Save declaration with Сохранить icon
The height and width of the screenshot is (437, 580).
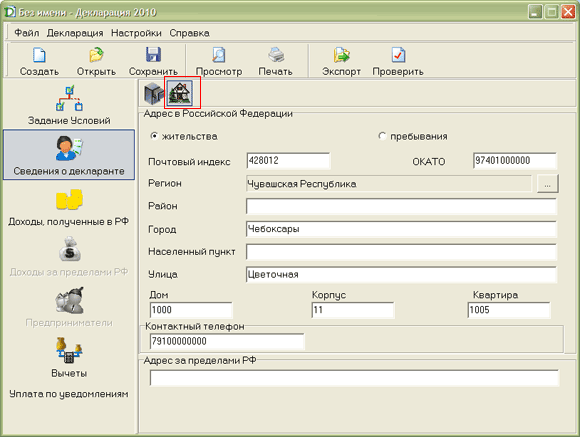click(153, 55)
